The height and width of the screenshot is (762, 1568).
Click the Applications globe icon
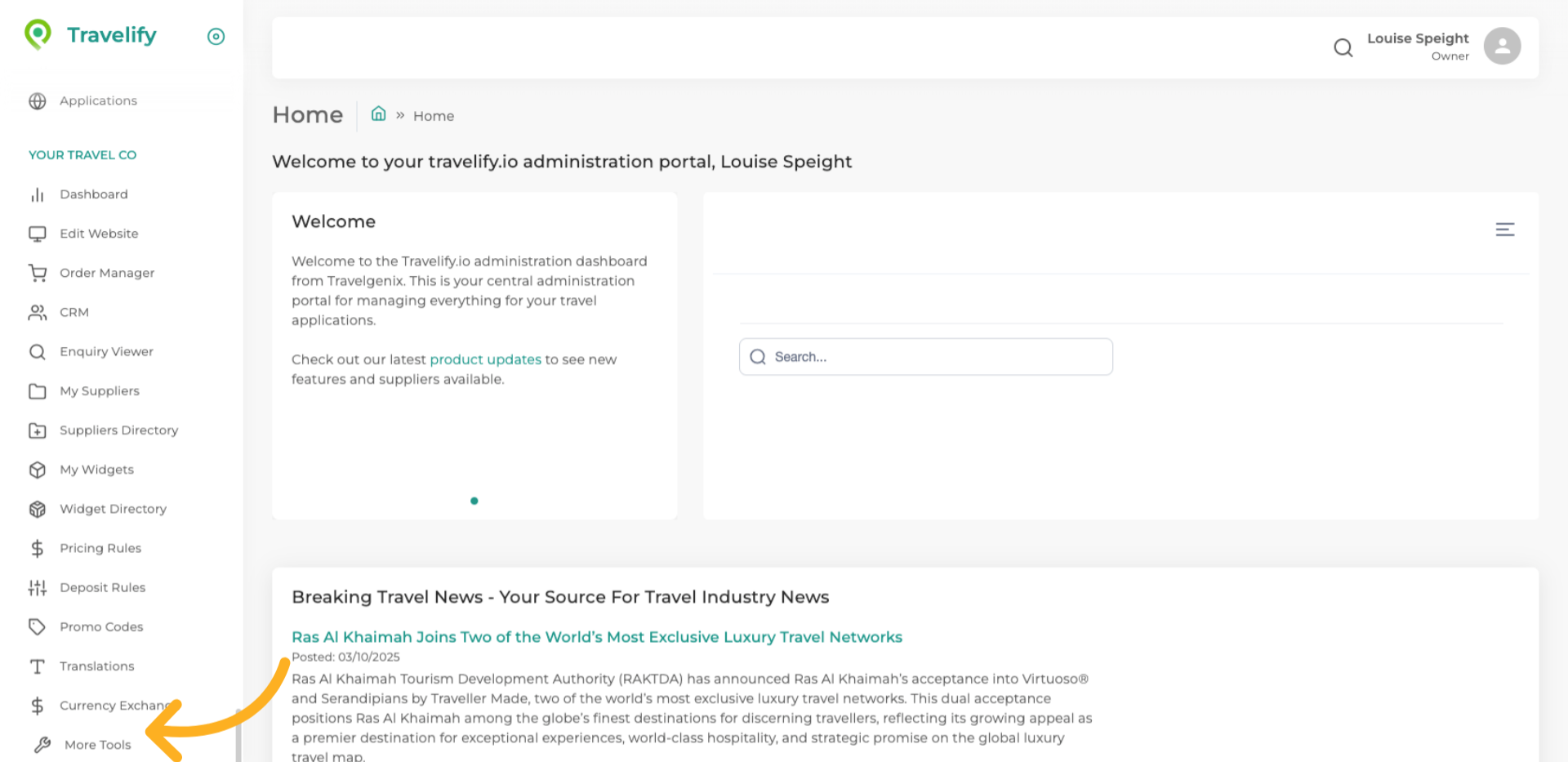click(x=38, y=101)
